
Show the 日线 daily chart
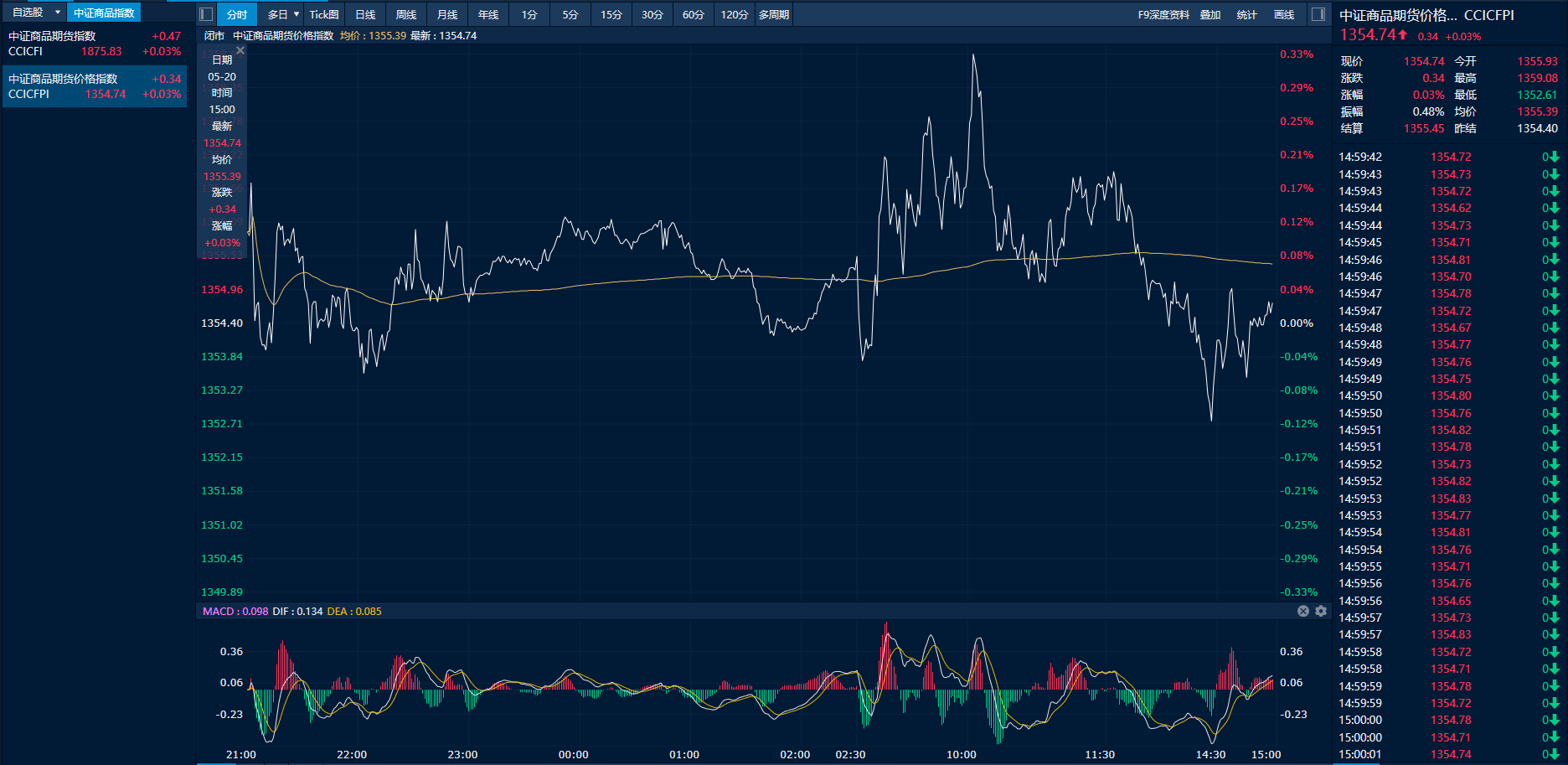pyautogui.click(x=365, y=14)
